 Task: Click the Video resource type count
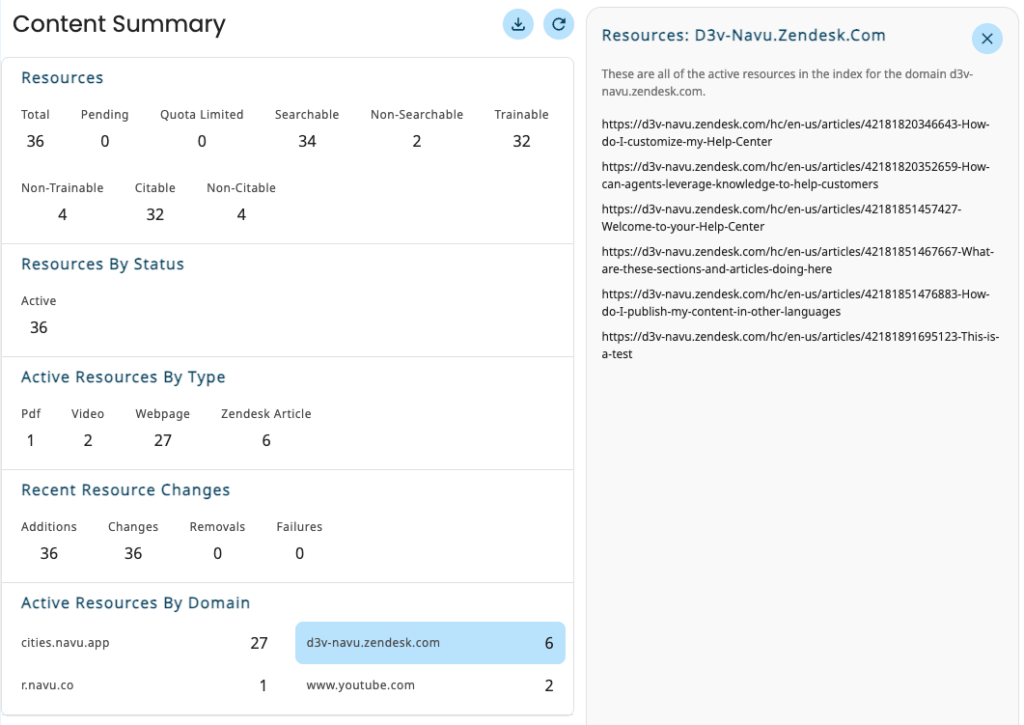(88, 440)
